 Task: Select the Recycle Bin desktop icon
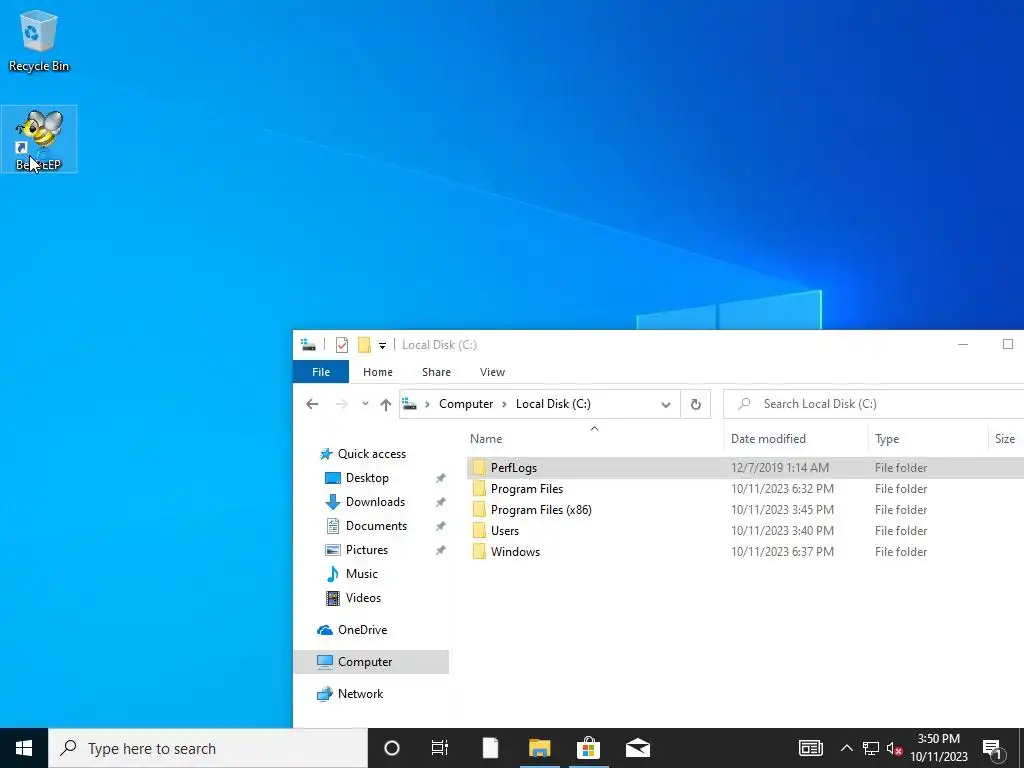[39, 40]
